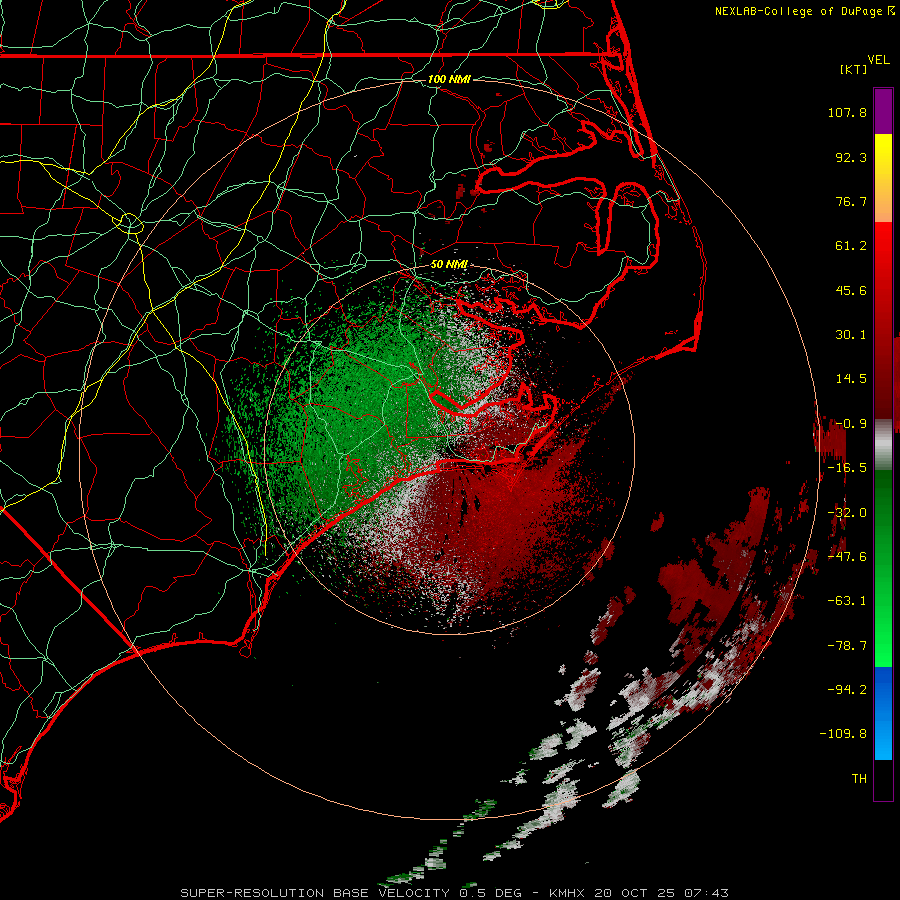Click the -47.6 scale value

[x=847, y=557]
